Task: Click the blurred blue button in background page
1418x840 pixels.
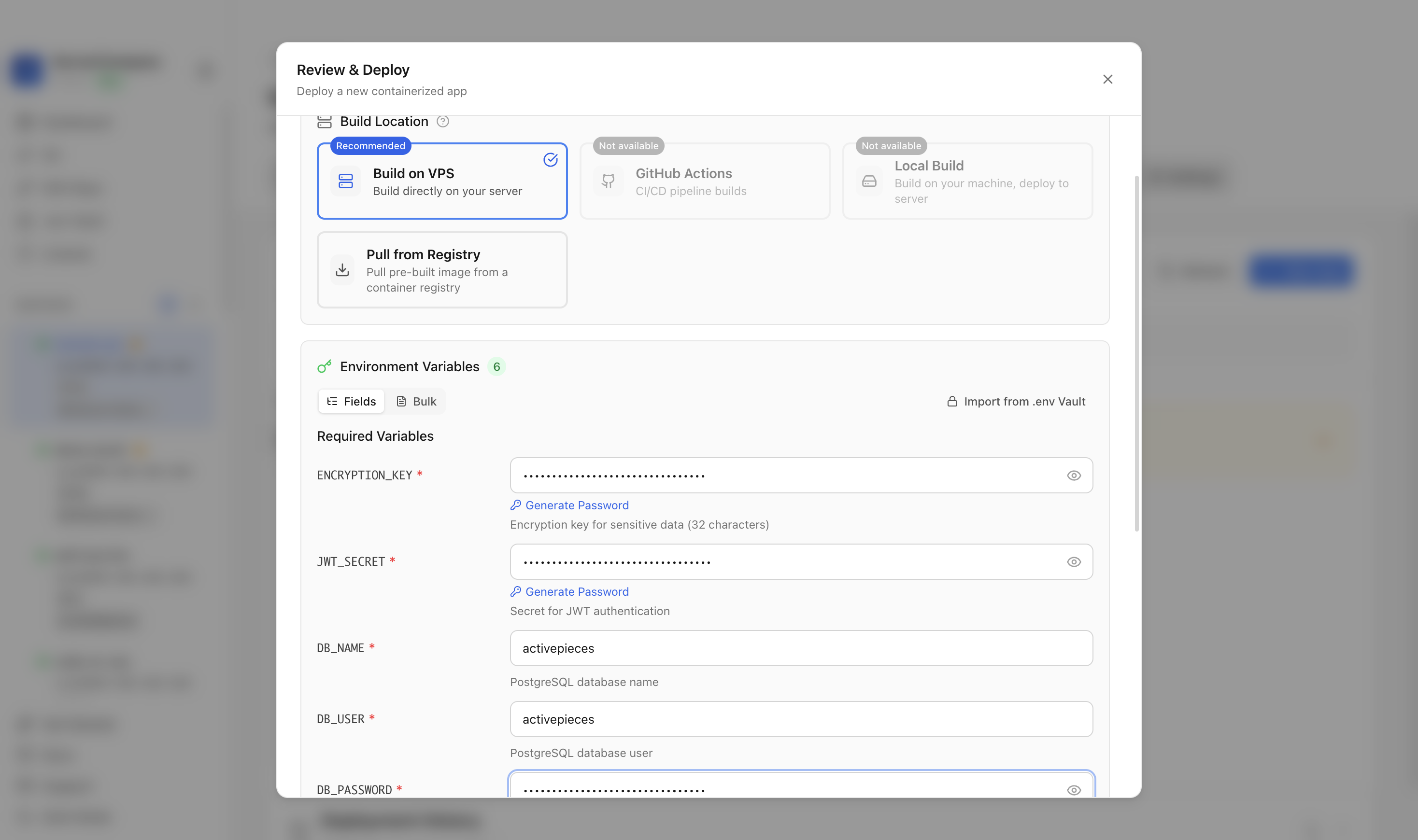Action: pos(1301,270)
